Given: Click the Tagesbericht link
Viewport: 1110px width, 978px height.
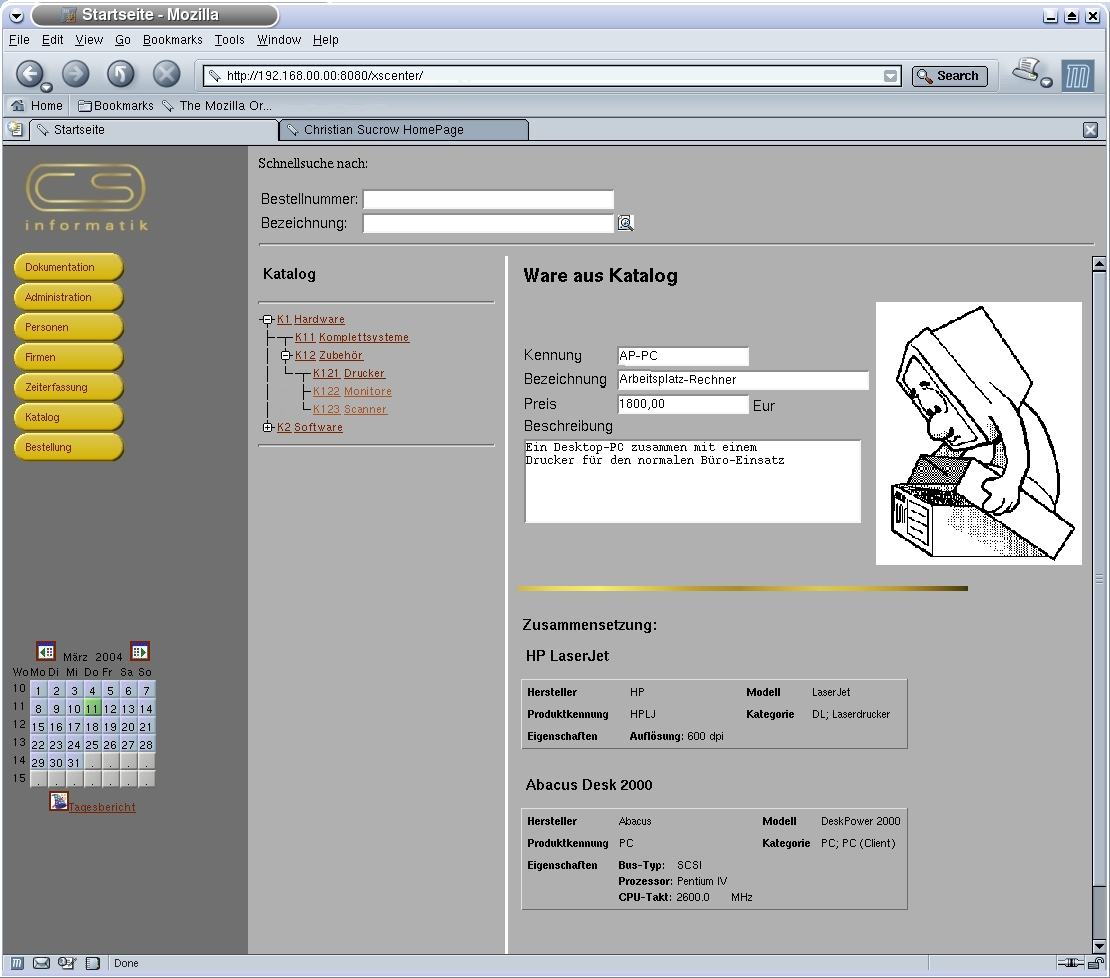Looking at the screenshot, I should (x=102, y=807).
